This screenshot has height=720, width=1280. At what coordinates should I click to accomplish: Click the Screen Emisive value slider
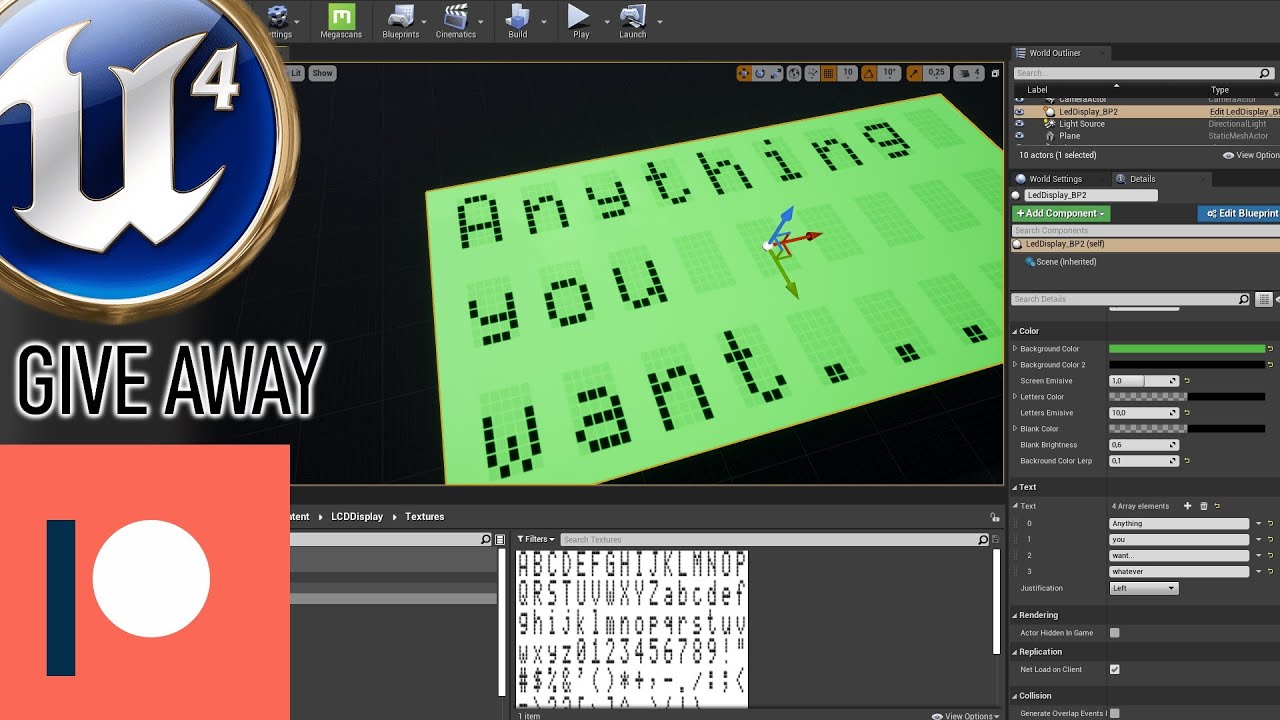[x=1144, y=381]
